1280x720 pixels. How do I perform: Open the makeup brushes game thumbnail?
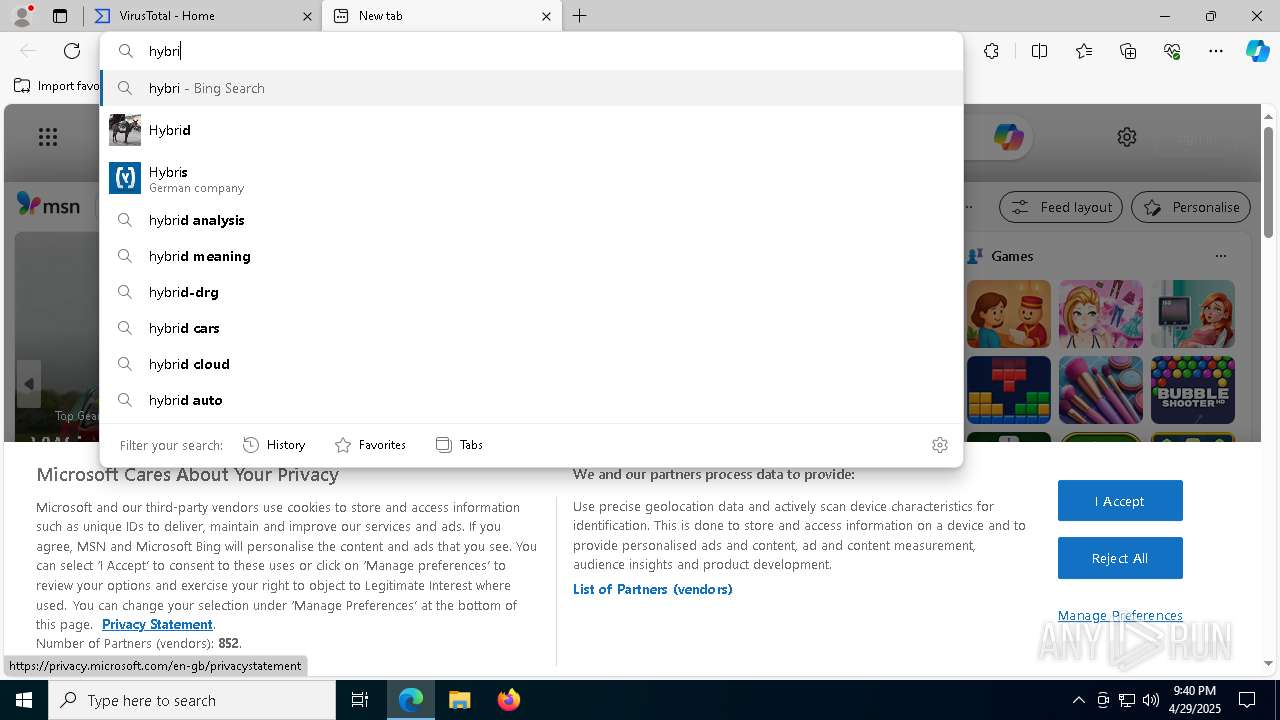(x=1101, y=390)
